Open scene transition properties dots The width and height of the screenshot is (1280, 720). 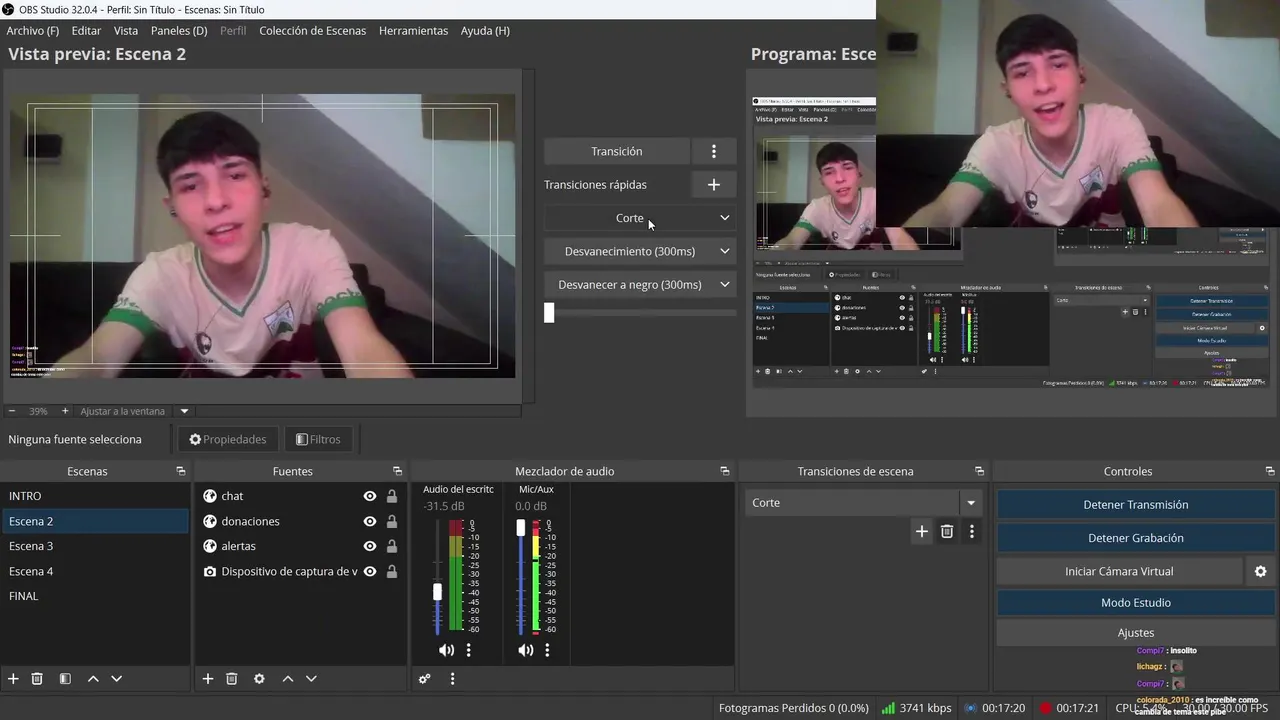(972, 531)
